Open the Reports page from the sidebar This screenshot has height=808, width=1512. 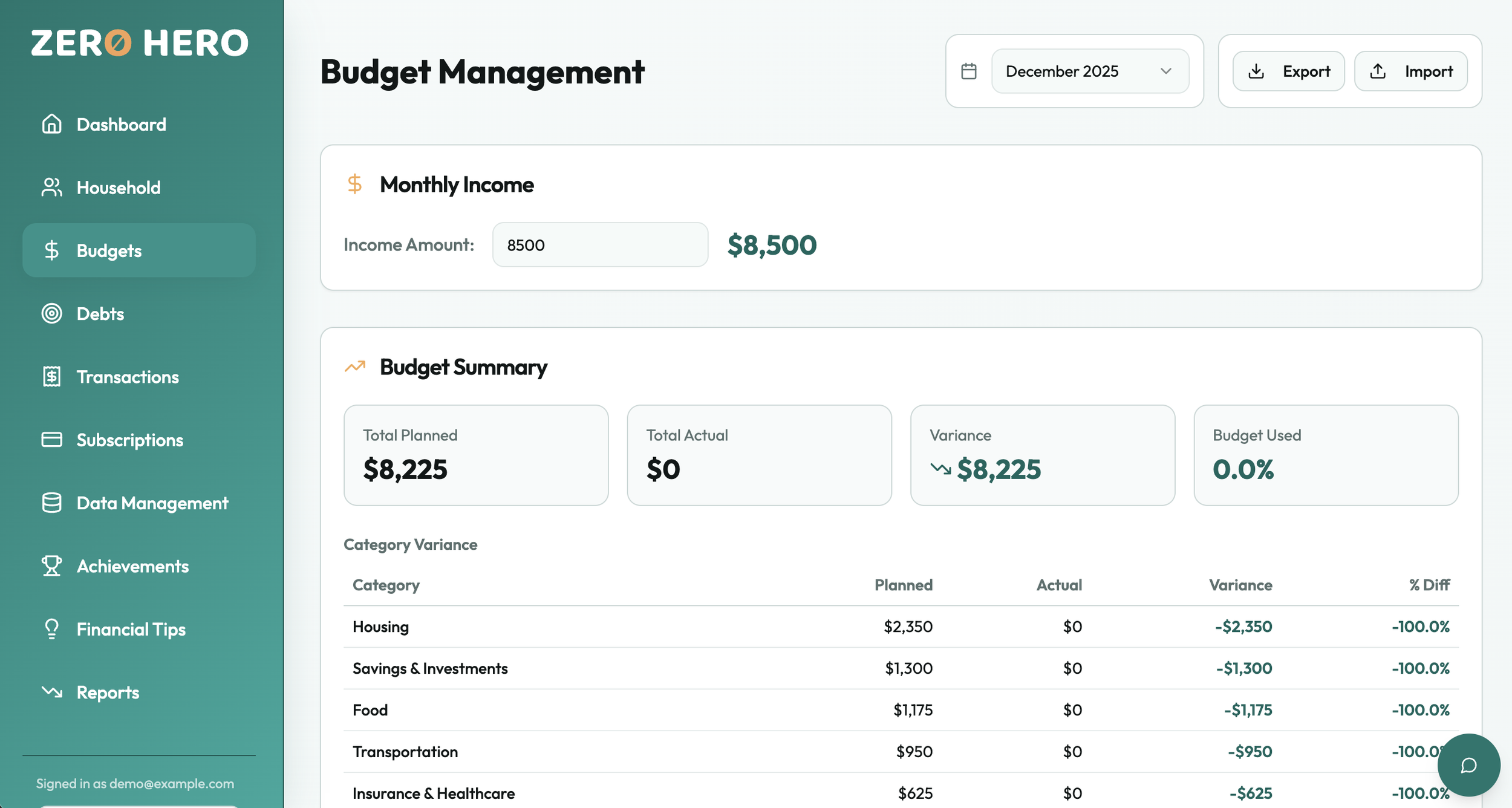[x=108, y=692]
